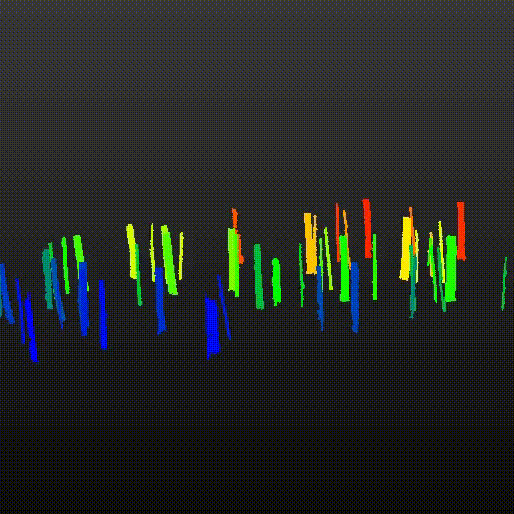Select the blue segment beneath the tilted yellow-green bar
Image resolution: width=514 pixels, height=514 pixels.
pos(160,300)
